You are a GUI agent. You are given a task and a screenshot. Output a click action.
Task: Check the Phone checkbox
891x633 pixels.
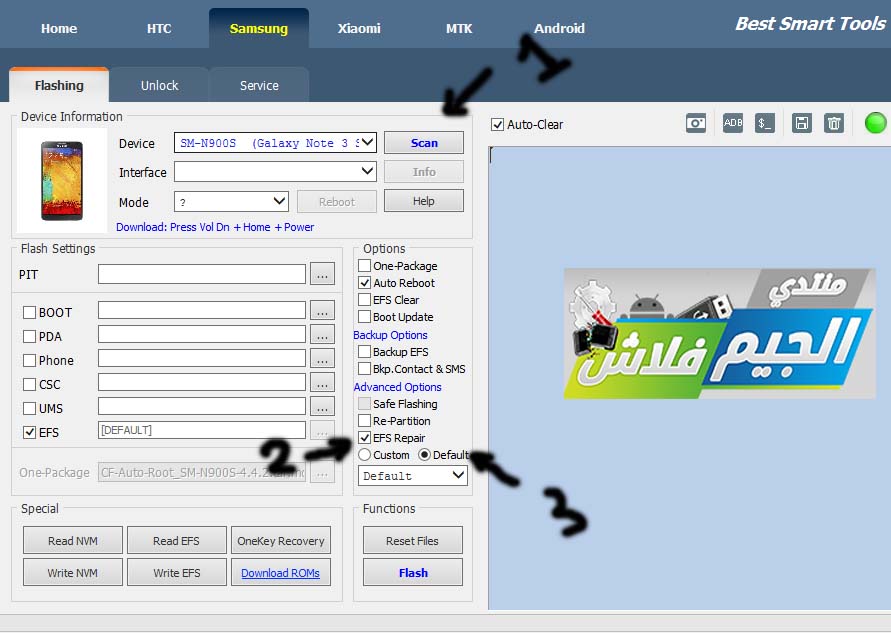click(29, 360)
